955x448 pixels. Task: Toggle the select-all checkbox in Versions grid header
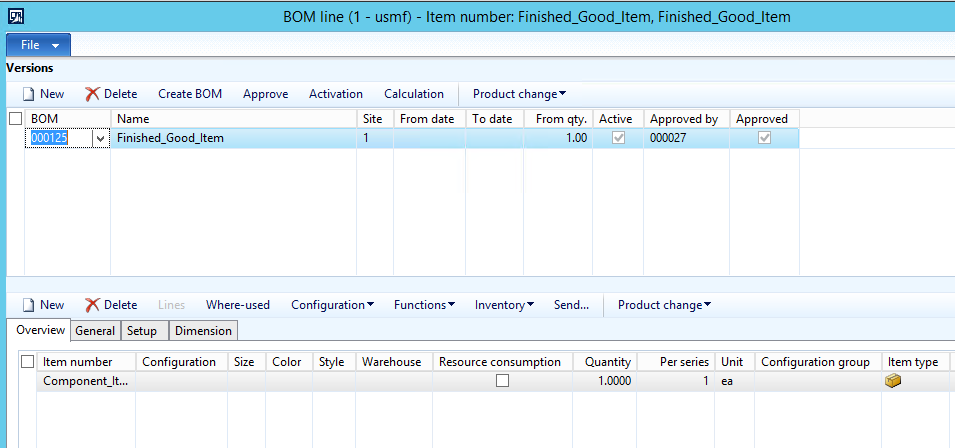pos(15,119)
